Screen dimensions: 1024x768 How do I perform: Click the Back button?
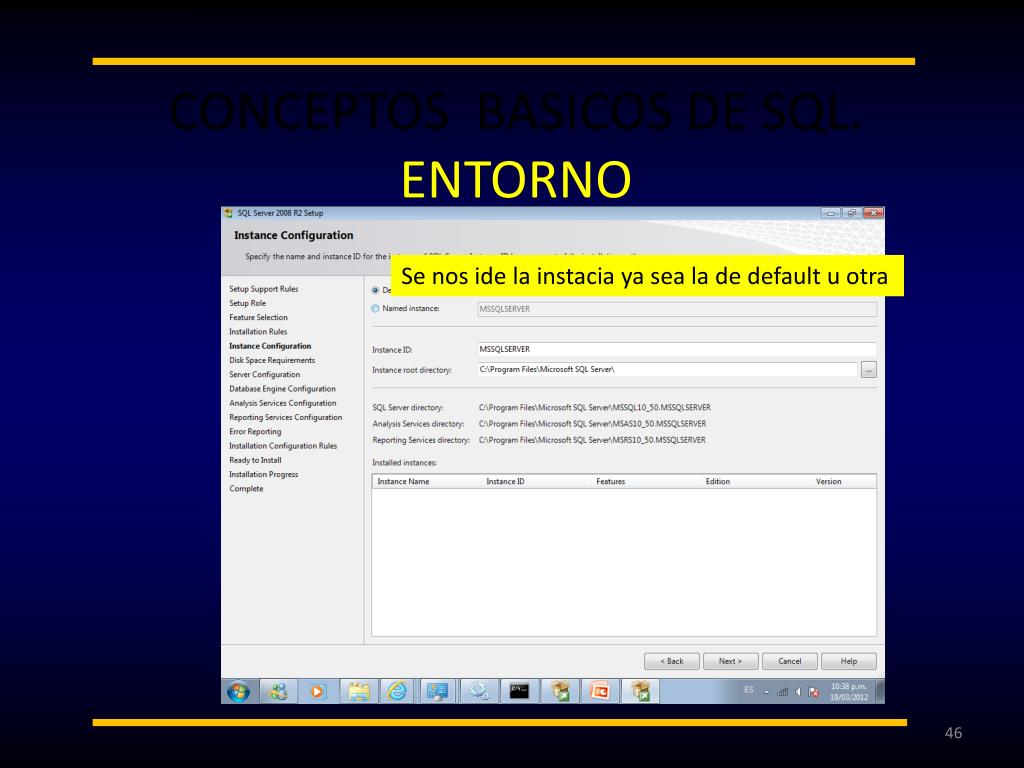(x=671, y=661)
